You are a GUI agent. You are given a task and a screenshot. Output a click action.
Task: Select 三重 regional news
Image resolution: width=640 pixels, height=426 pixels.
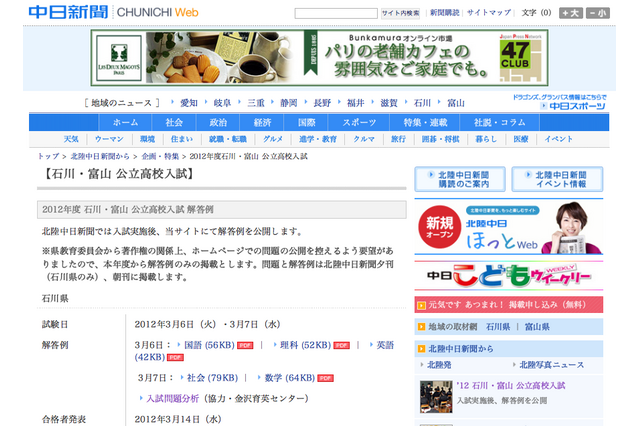[256, 103]
